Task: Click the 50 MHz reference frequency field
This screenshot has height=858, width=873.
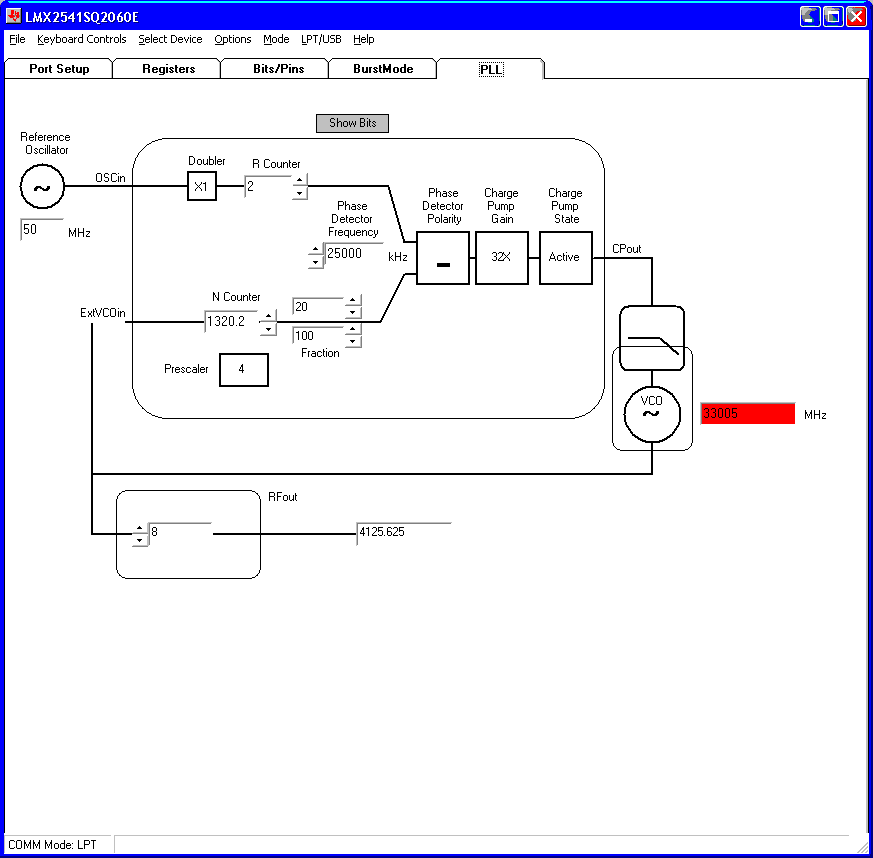Action: pyautogui.click(x=40, y=228)
